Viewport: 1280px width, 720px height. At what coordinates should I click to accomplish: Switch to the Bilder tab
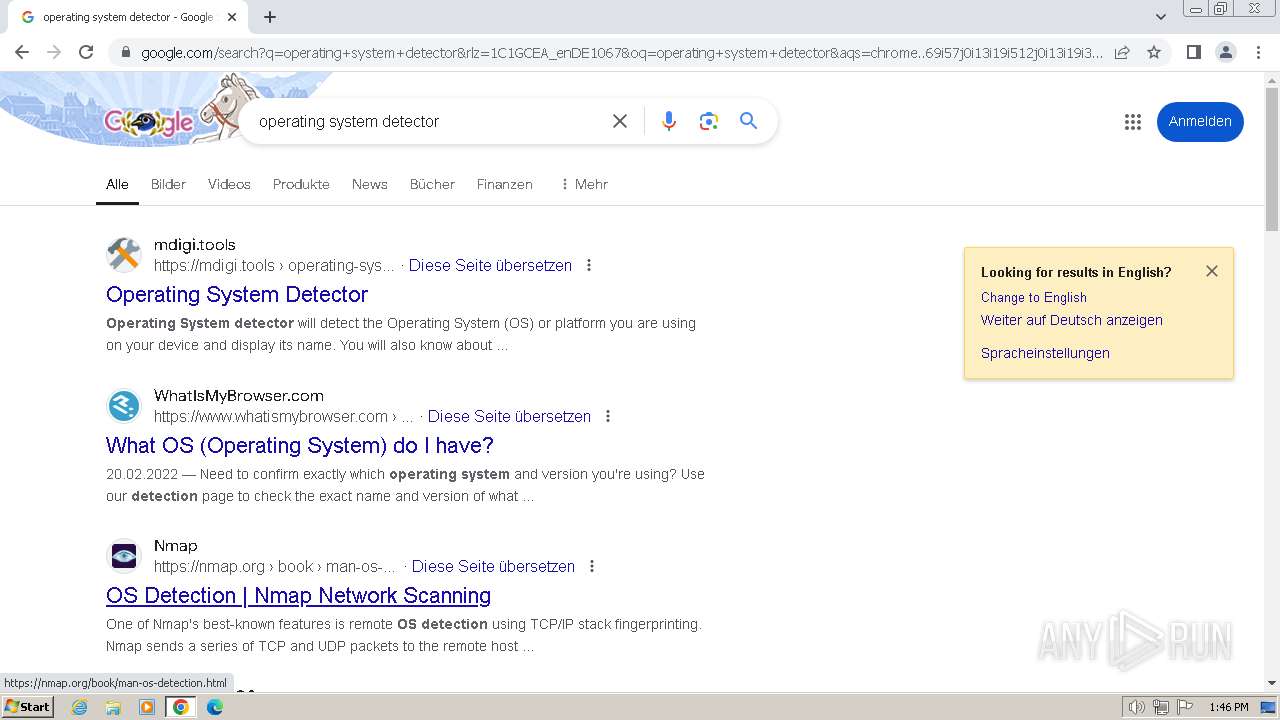(x=168, y=184)
